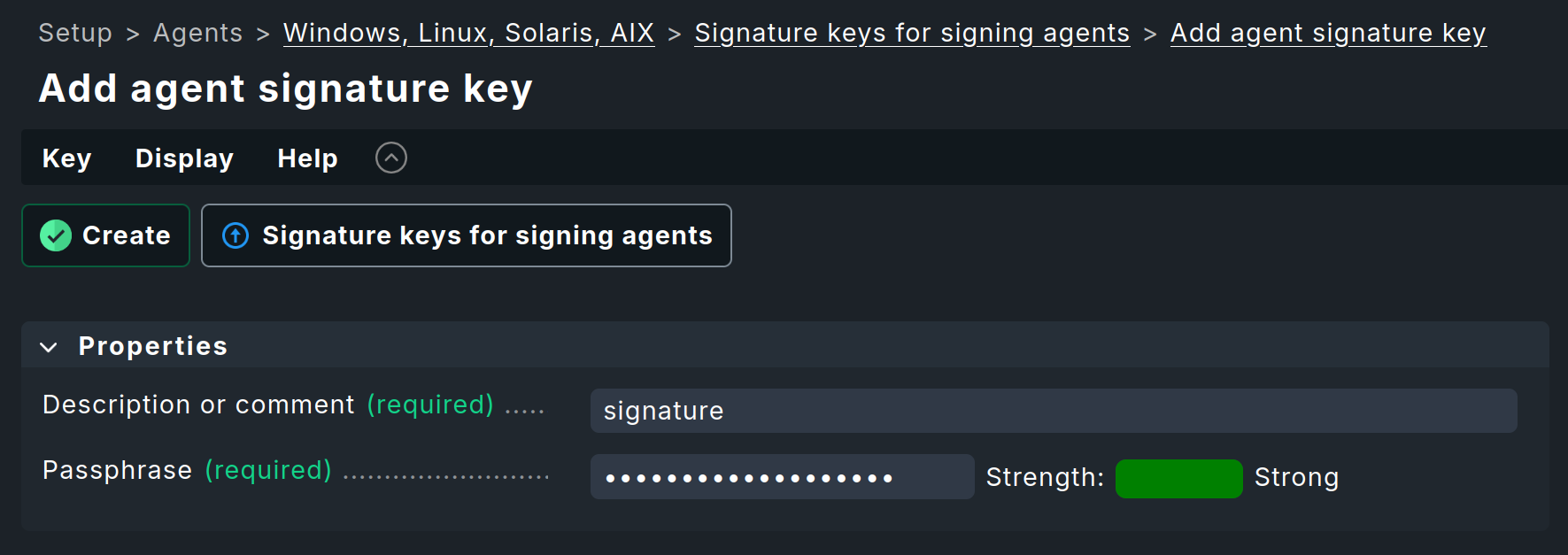Focus the Description or comment field

tap(1054, 411)
